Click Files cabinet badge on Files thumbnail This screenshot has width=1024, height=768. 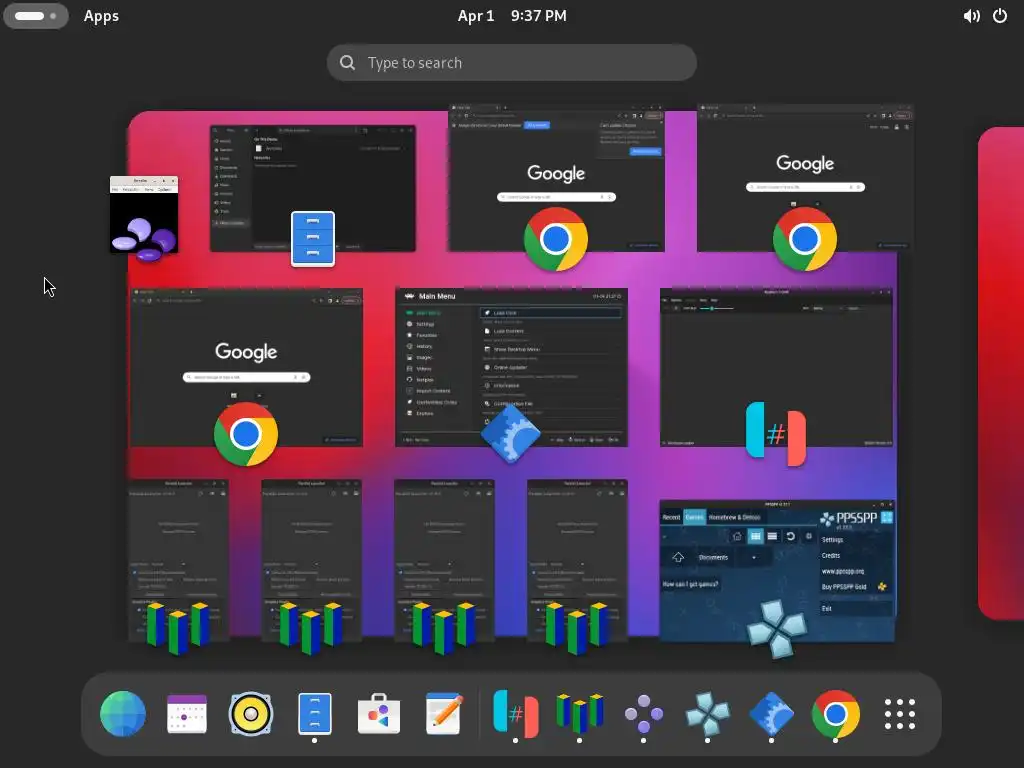pyautogui.click(x=313, y=238)
